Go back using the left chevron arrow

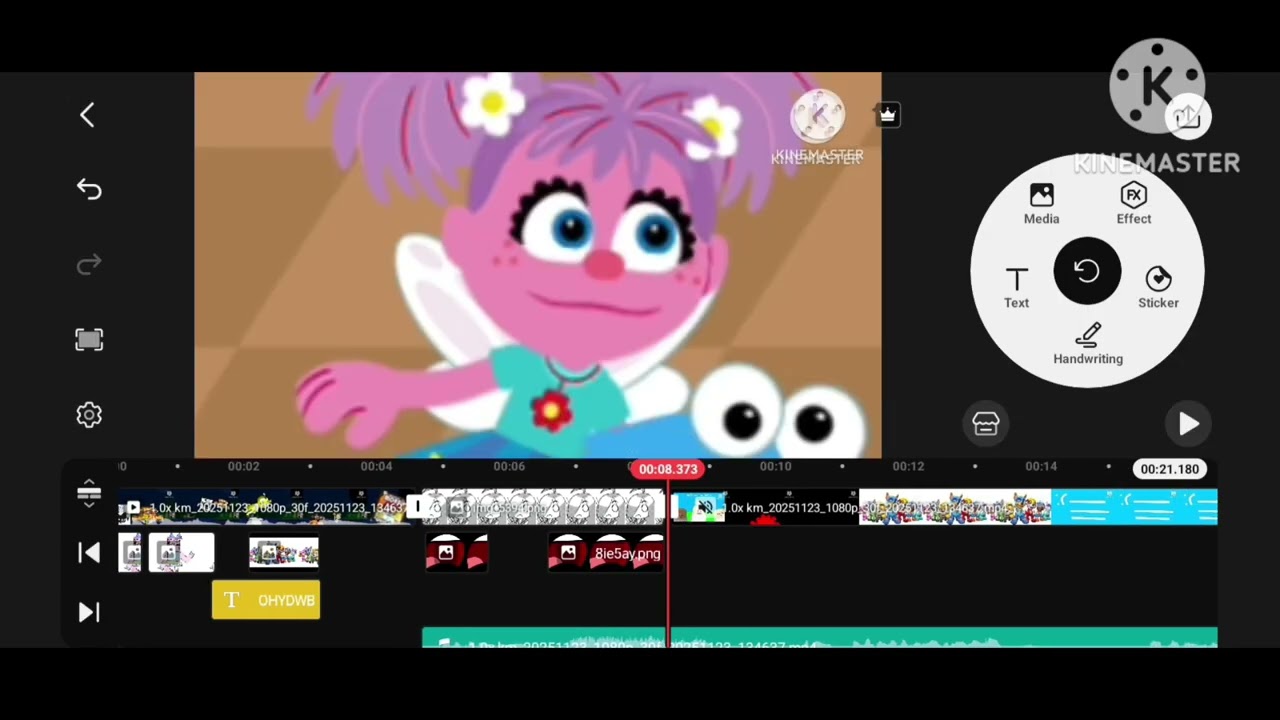point(88,115)
